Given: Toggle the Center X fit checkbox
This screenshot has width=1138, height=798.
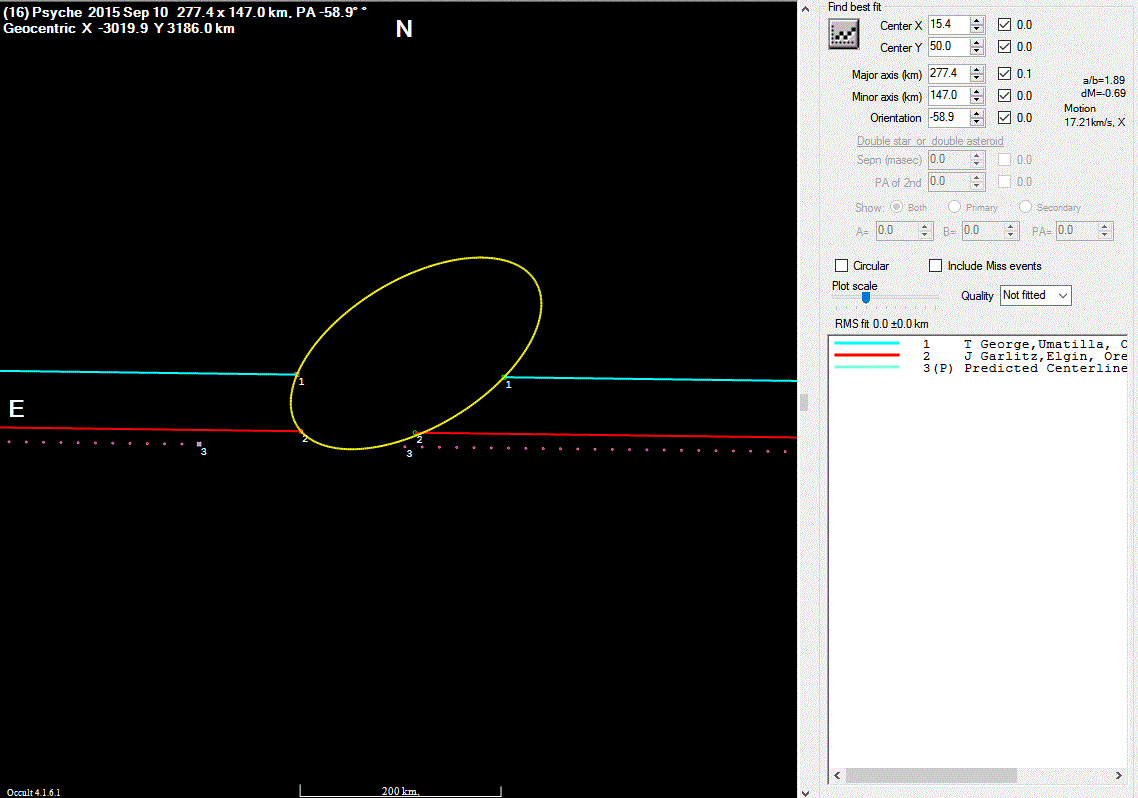Looking at the screenshot, I should (1004, 25).
